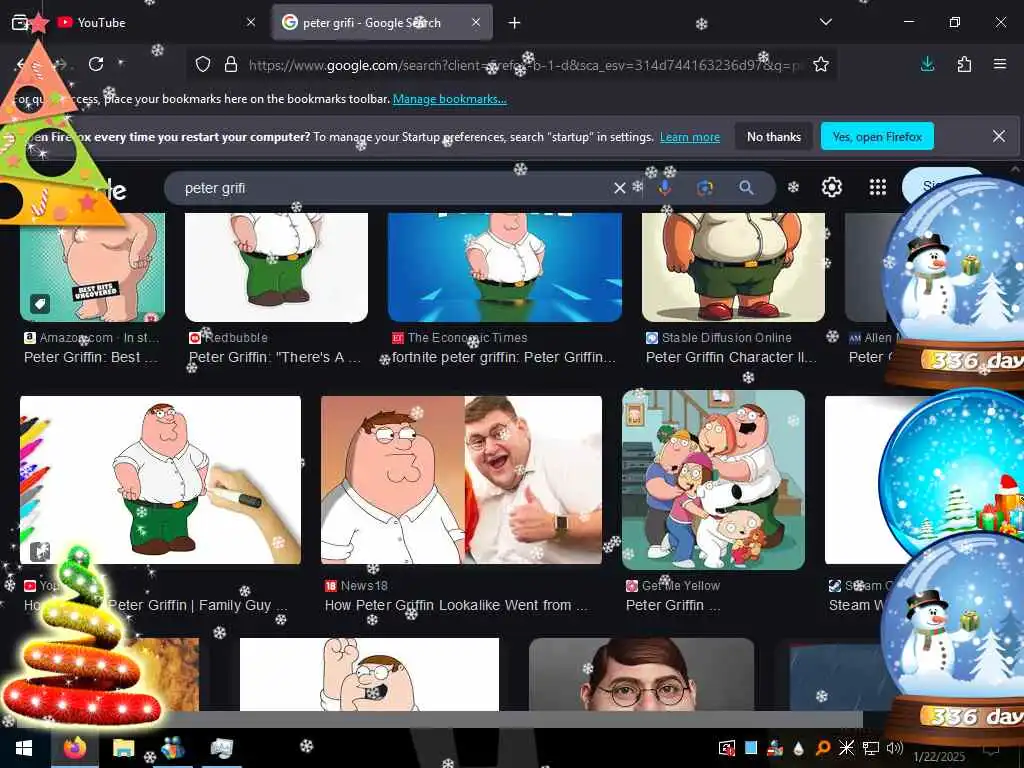Screen dimensions: 1024x768
Task: Click the orange magnifier tray icon
Action: click(x=822, y=748)
